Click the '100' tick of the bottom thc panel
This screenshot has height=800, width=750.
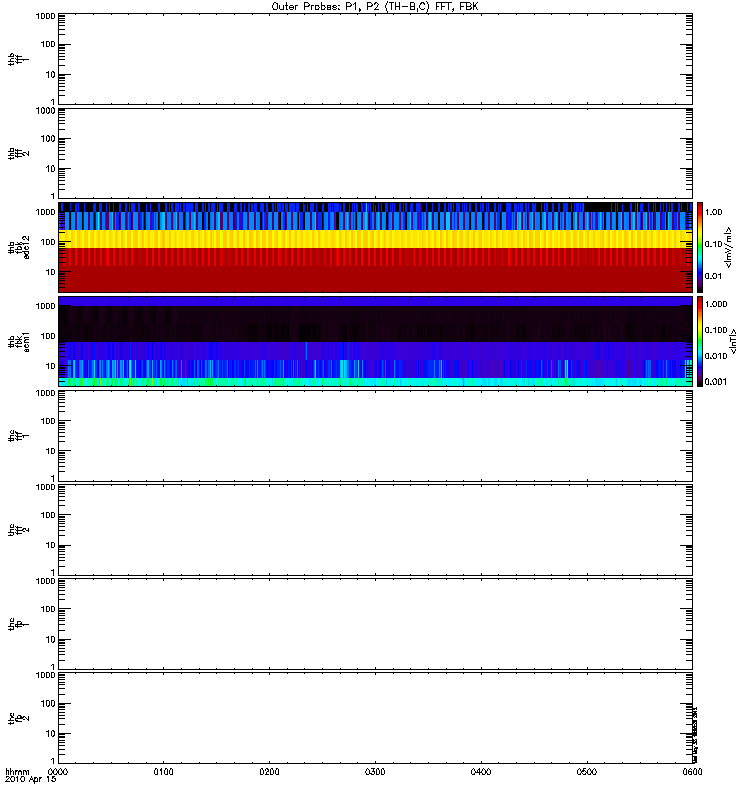(48, 704)
